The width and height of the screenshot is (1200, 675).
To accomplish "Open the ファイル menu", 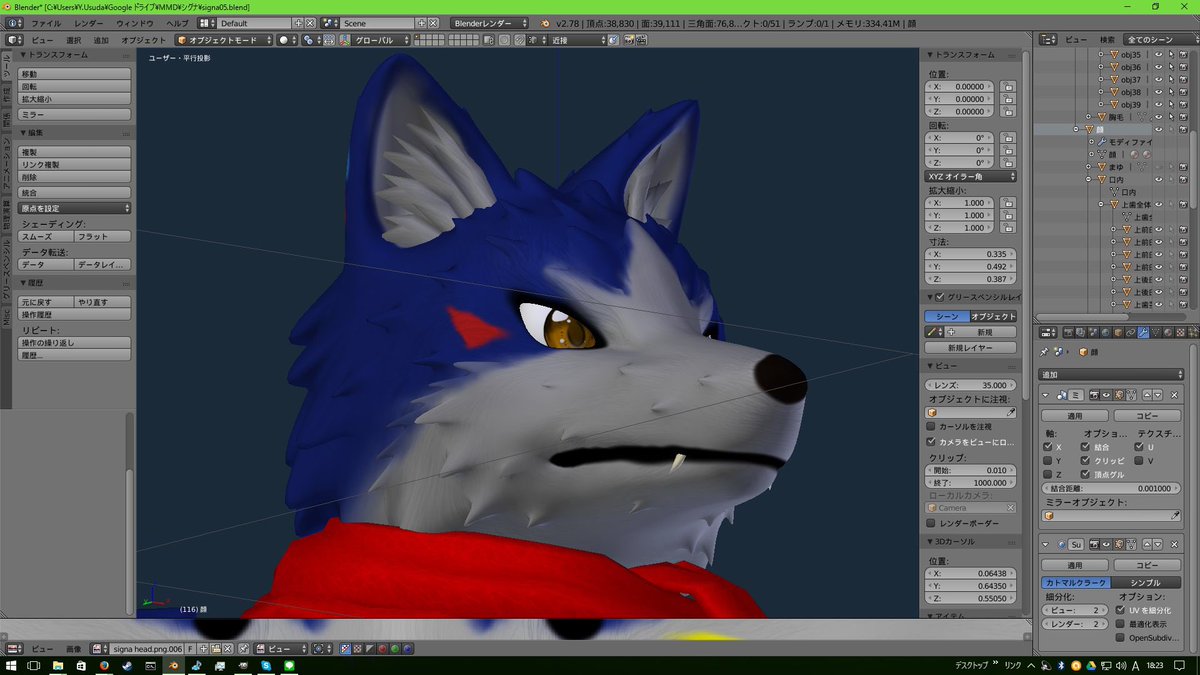I will (x=46, y=22).
